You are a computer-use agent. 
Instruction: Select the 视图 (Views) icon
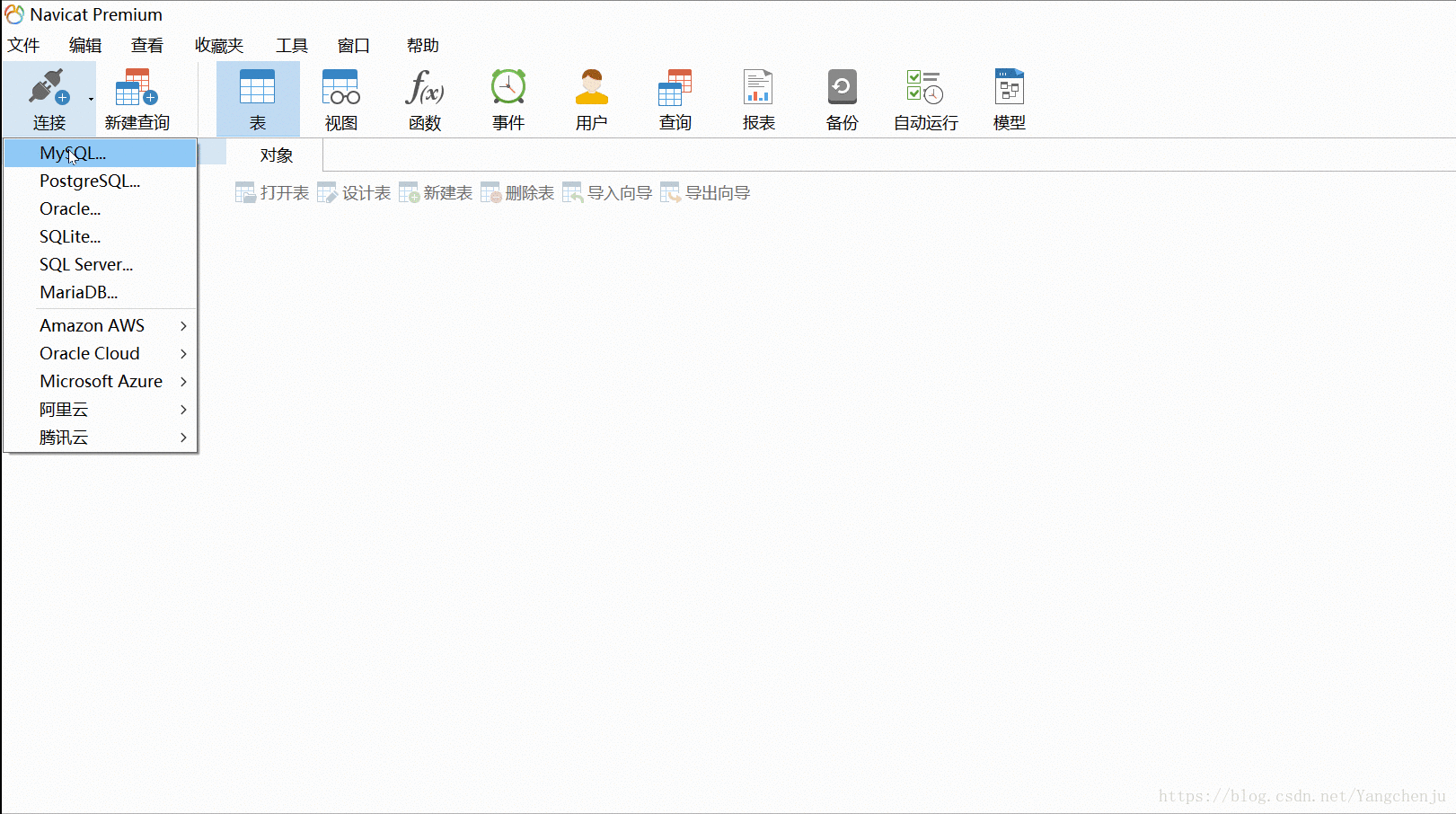(340, 97)
